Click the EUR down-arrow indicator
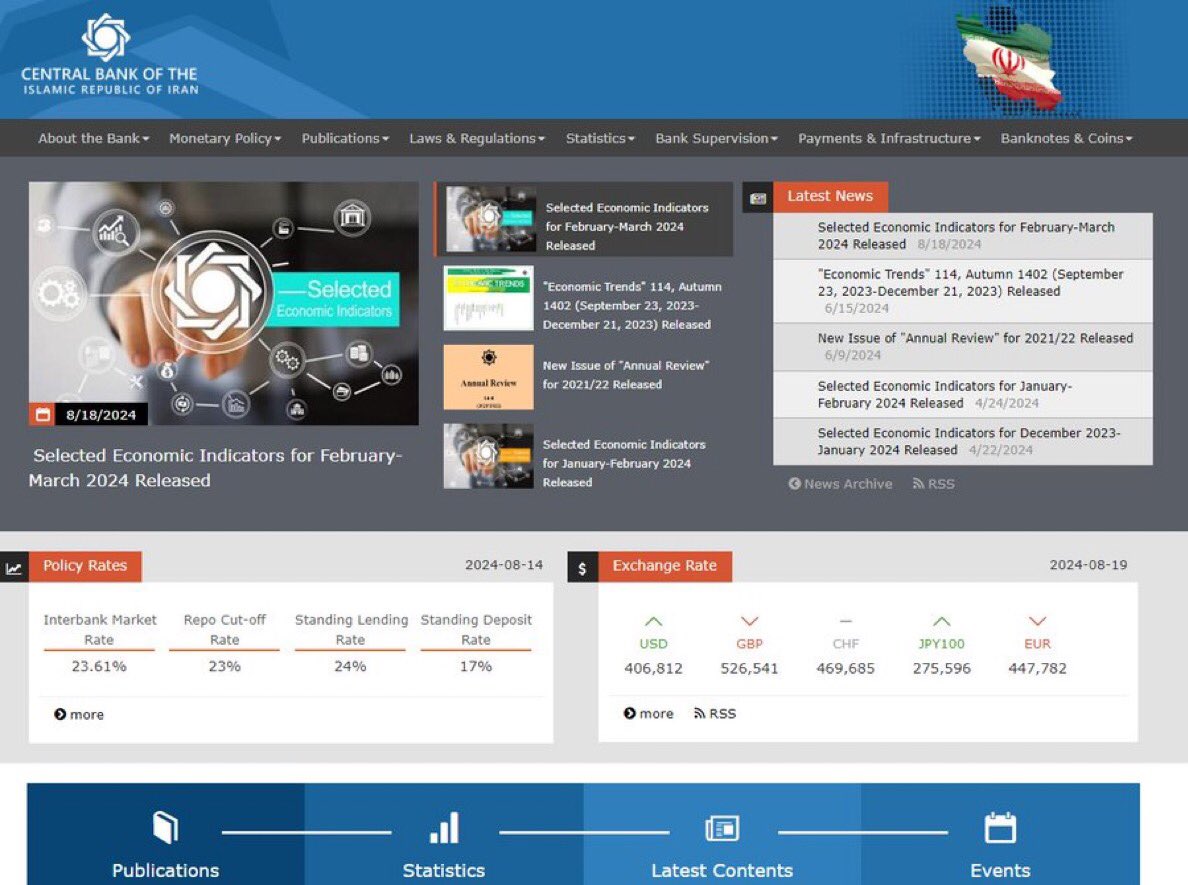The height and width of the screenshot is (885, 1188). [1037, 621]
